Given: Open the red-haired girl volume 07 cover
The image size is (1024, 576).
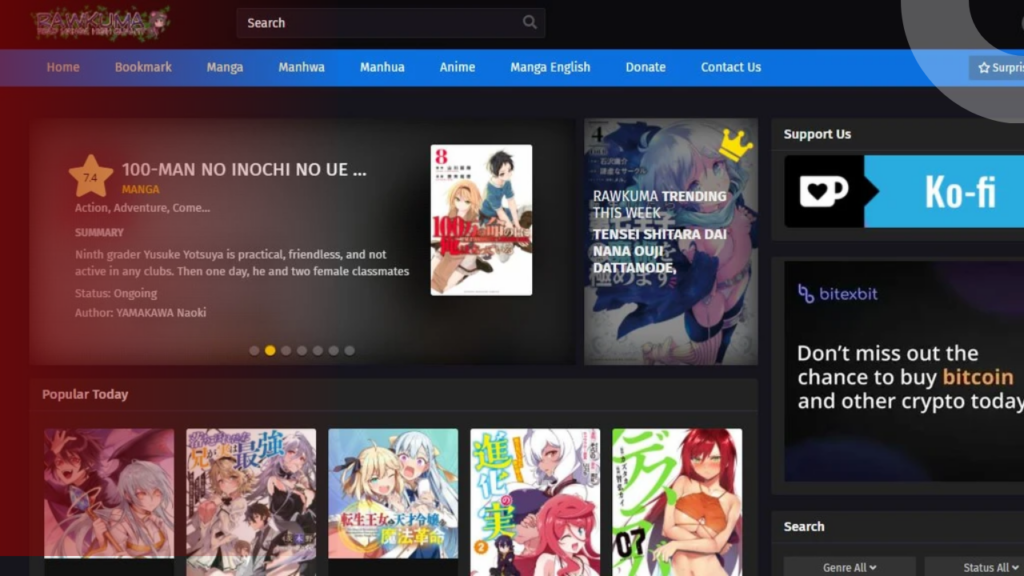Looking at the screenshot, I should [677, 500].
